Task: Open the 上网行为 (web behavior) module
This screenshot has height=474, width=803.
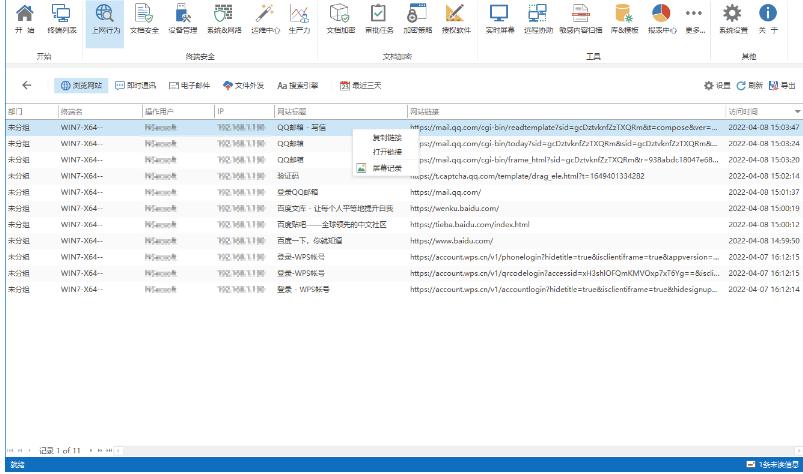Action: point(103,18)
